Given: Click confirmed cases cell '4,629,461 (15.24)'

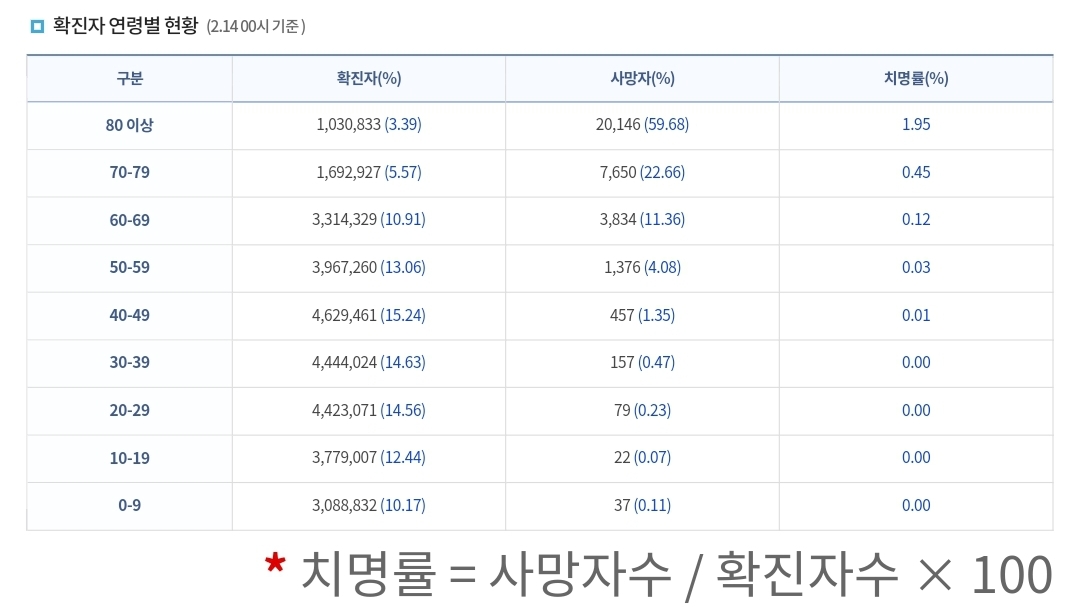Looking at the screenshot, I should click(x=368, y=316).
